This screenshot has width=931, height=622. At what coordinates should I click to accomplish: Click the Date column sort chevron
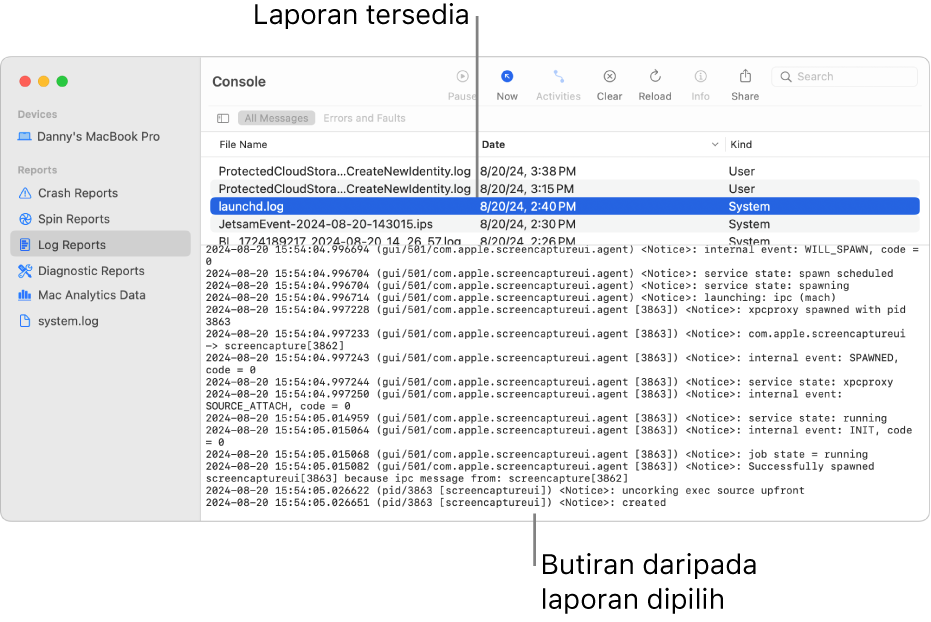(x=715, y=144)
